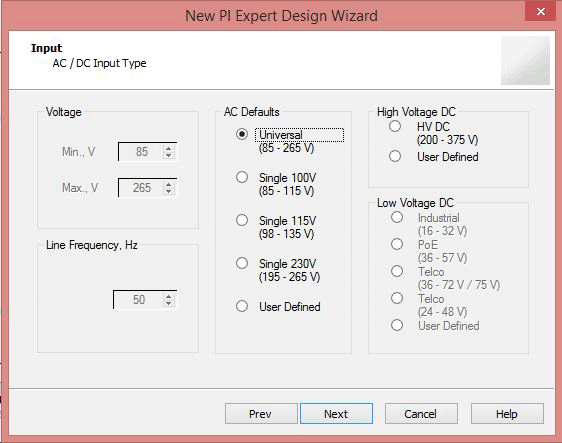Proceed with the Next button
Image resolution: width=562 pixels, height=443 pixels.
pyautogui.click(x=336, y=414)
